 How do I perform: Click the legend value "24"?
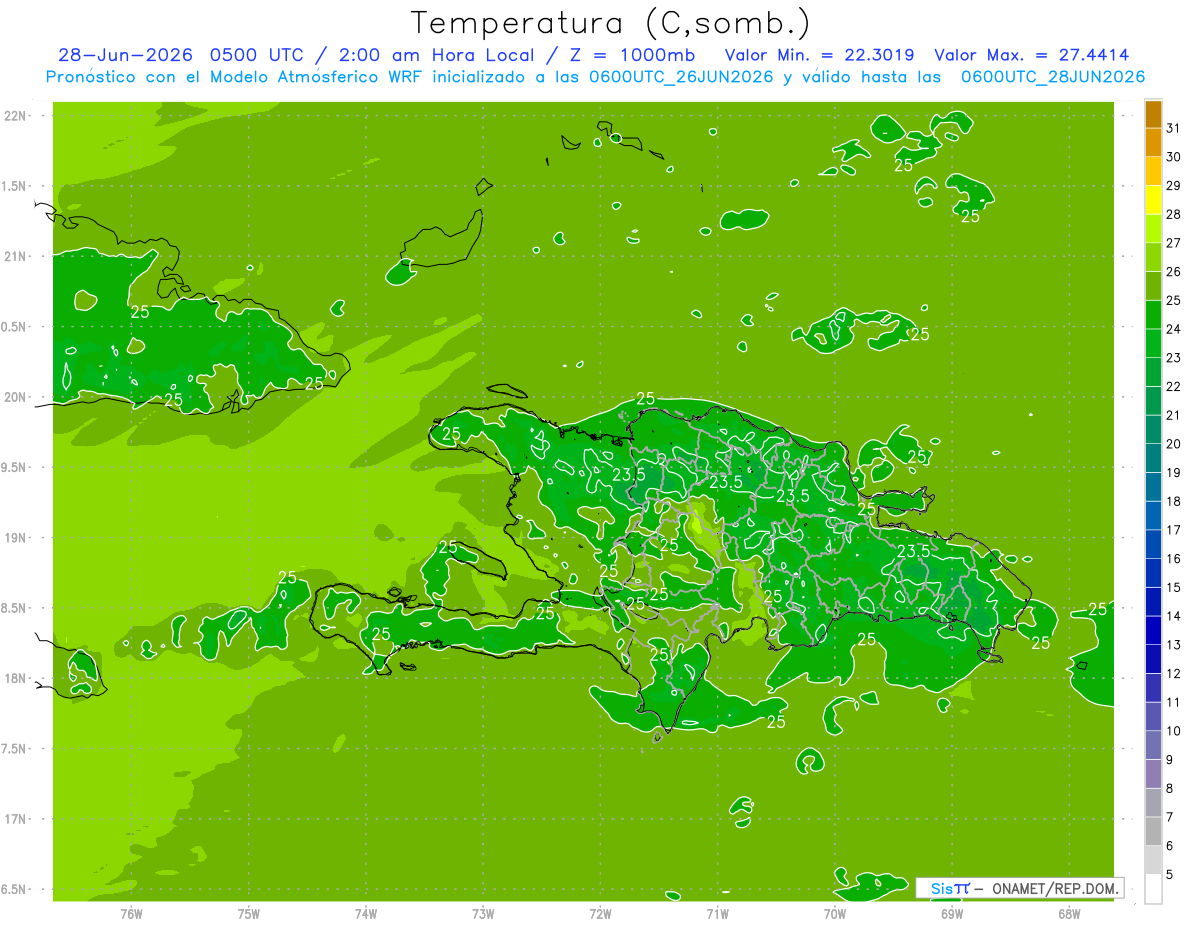[1174, 329]
